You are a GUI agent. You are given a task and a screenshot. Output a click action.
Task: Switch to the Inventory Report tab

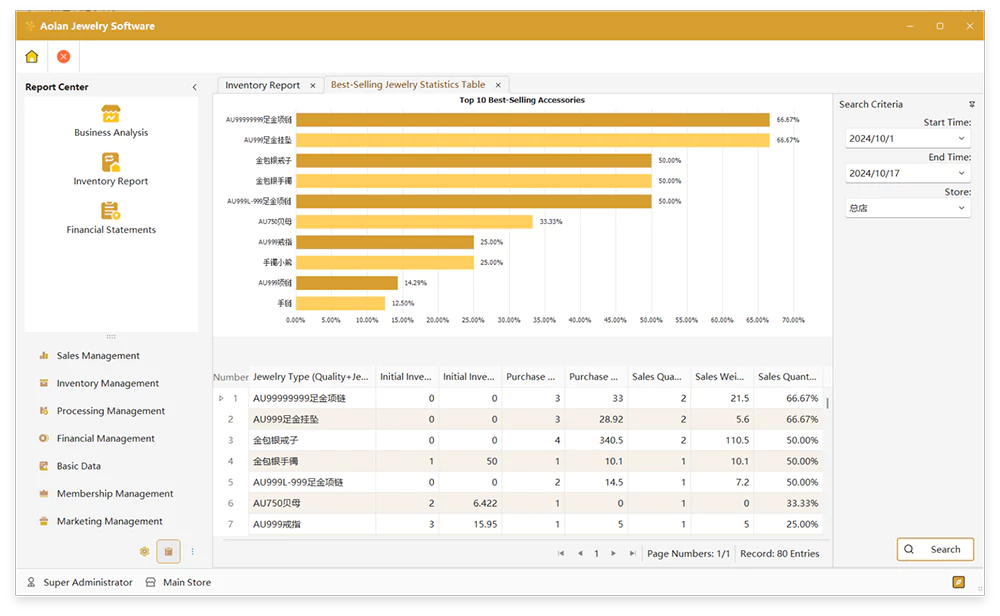click(262, 85)
